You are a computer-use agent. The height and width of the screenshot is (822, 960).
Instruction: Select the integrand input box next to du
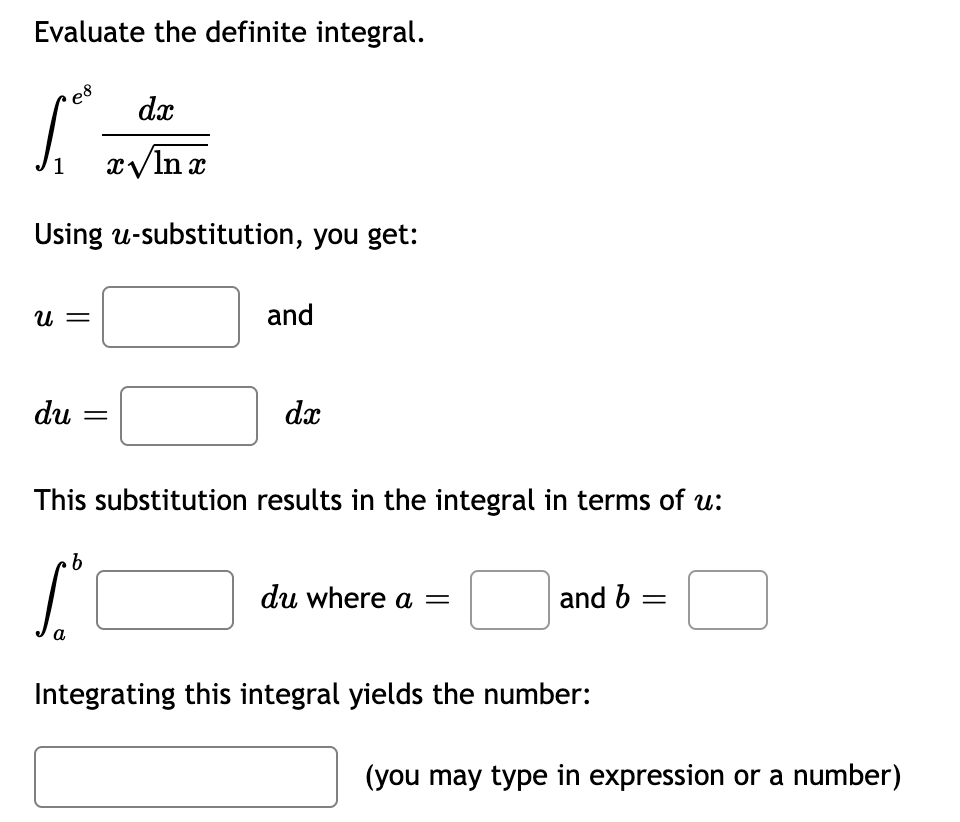pyautogui.click(x=164, y=600)
